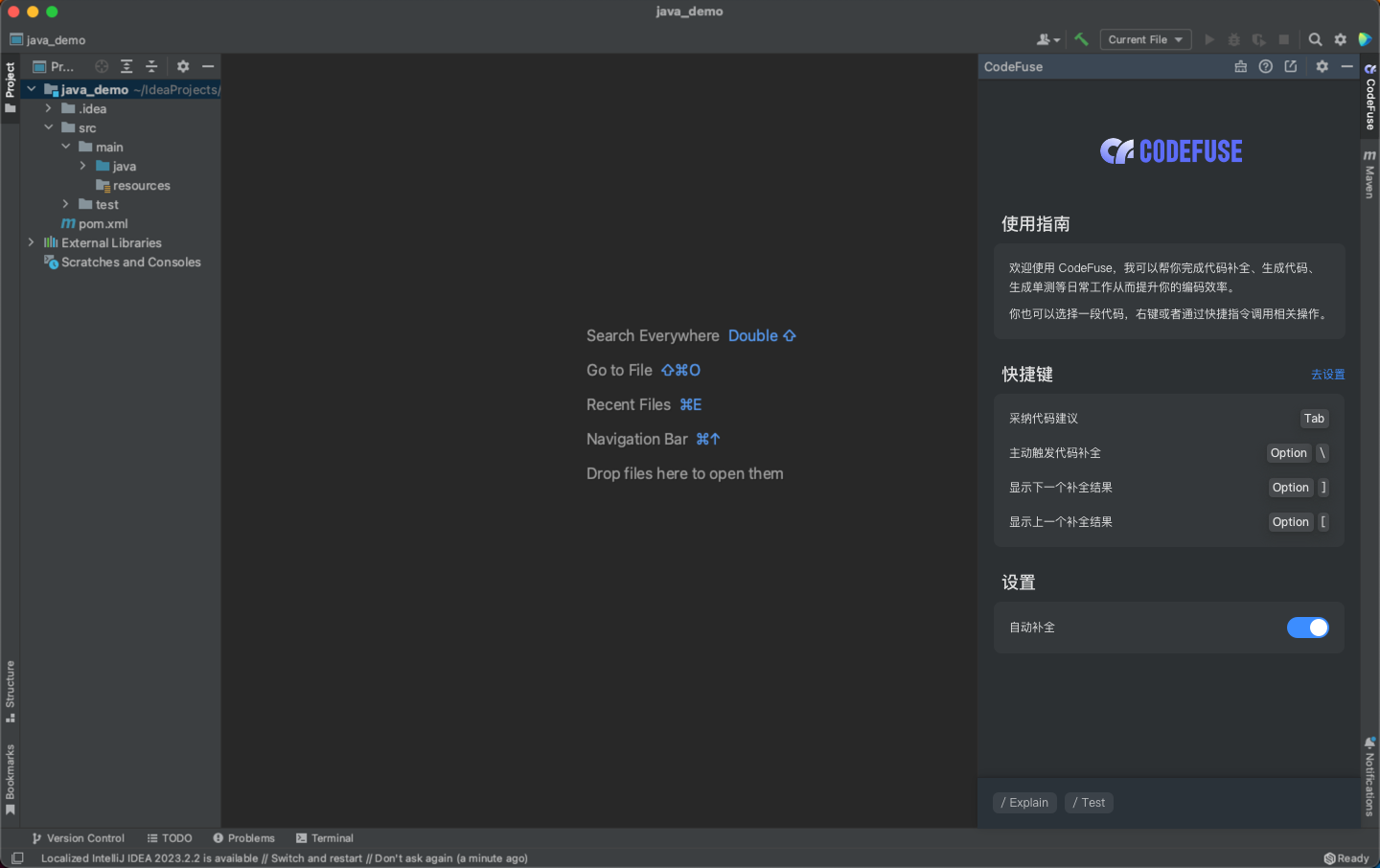Select the pom.xml file
Image resolution: width=1380 pixels, height=868 pixels.
tap(94, 223)
